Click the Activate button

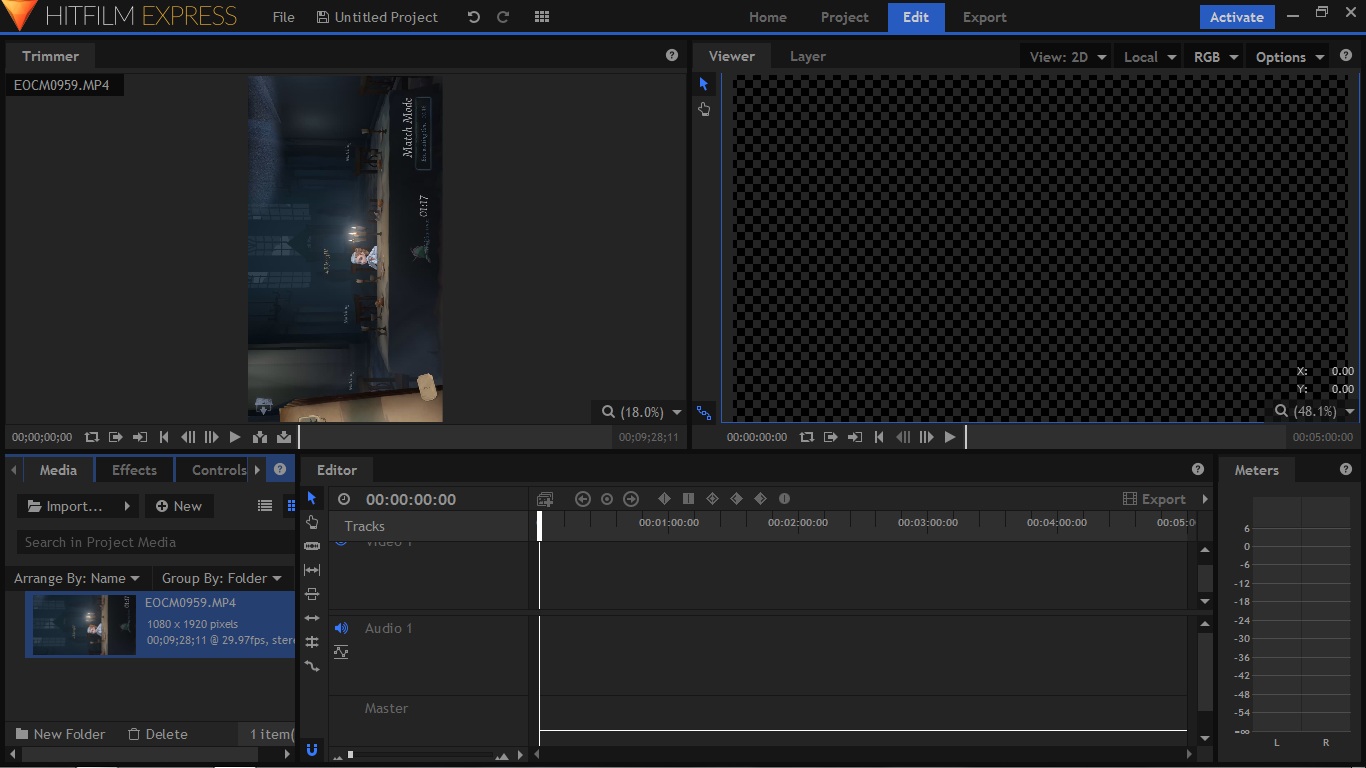coord(1237,17)
